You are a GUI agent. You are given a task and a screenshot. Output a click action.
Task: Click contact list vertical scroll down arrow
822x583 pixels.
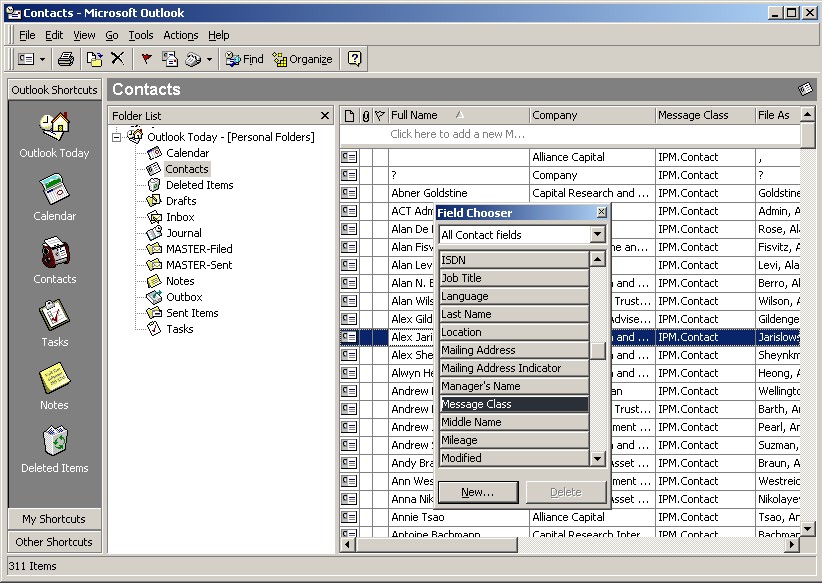[x=807, y=529]
